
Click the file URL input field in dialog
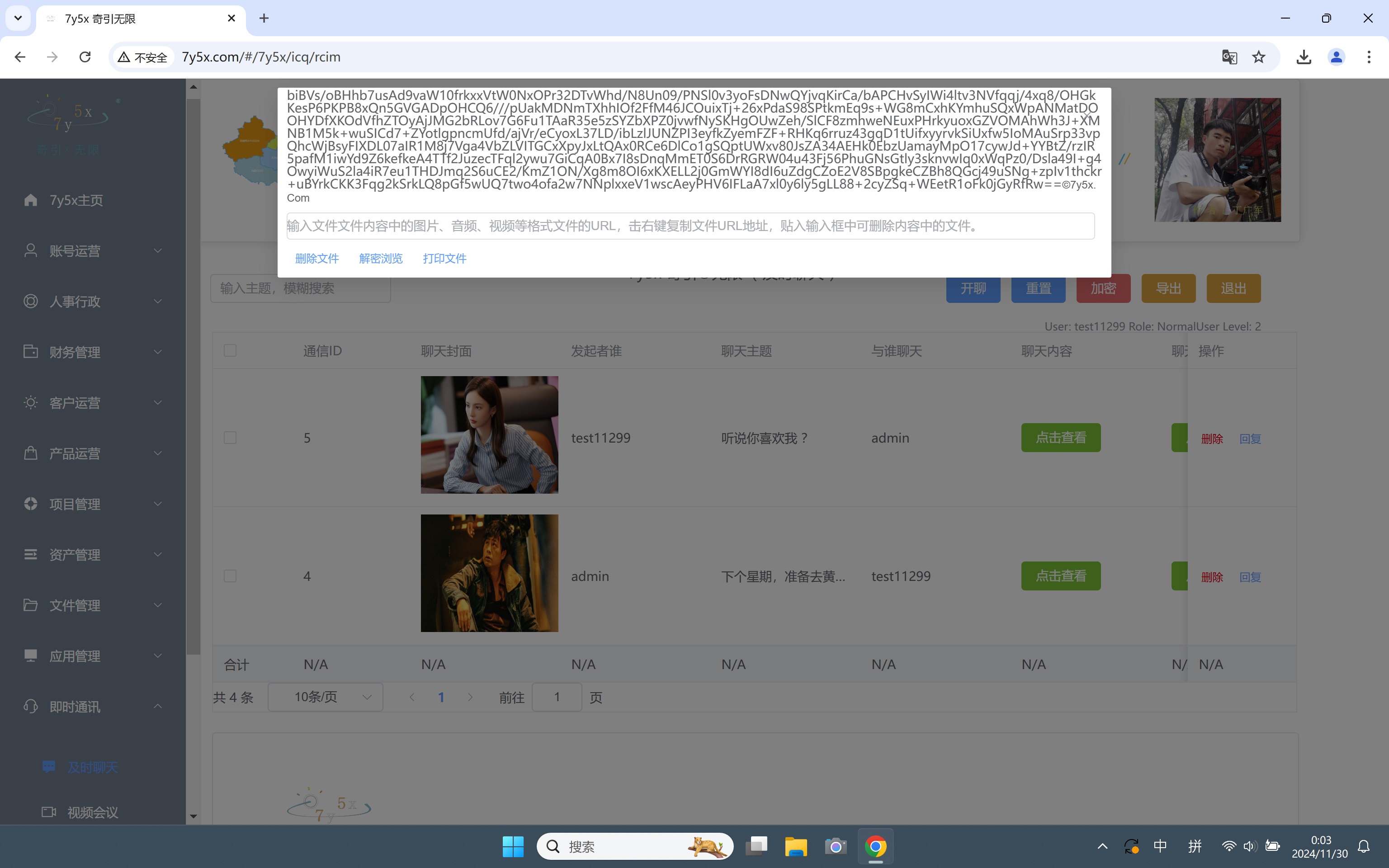(690, 226)
